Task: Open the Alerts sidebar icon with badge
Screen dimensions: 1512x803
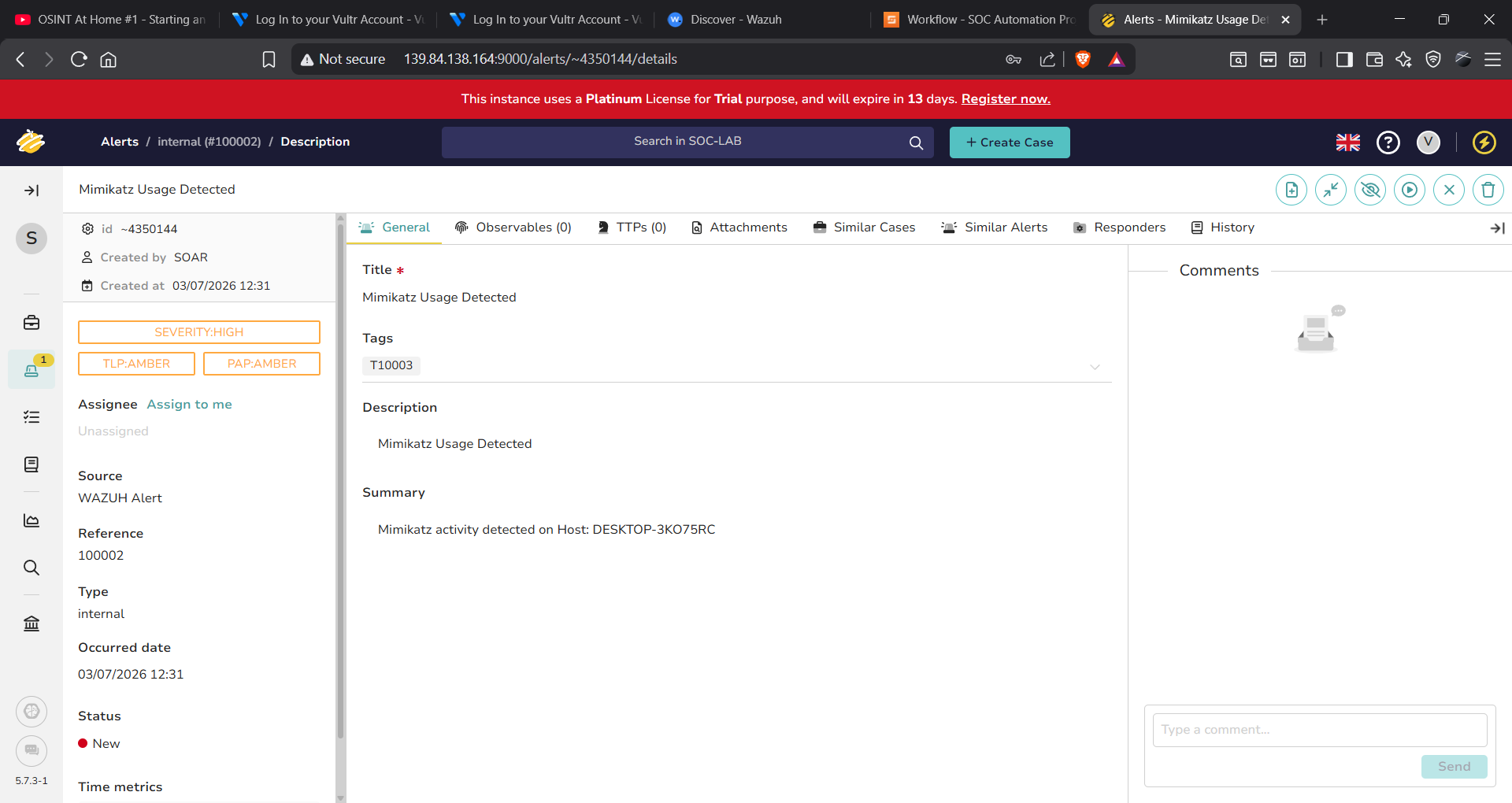Action: click(31, 370)
